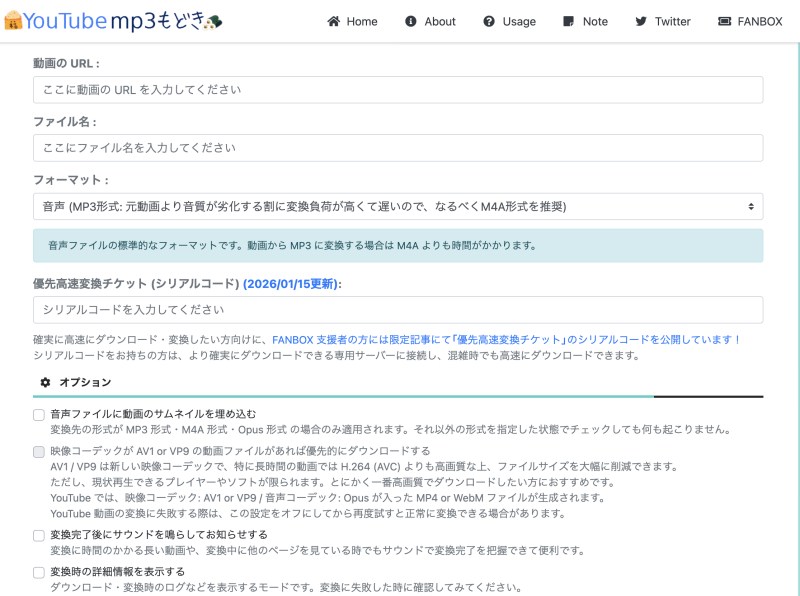This screenshot has height=596, width=800.
Task: Click the Home house icon
Action: pos(334,21)
